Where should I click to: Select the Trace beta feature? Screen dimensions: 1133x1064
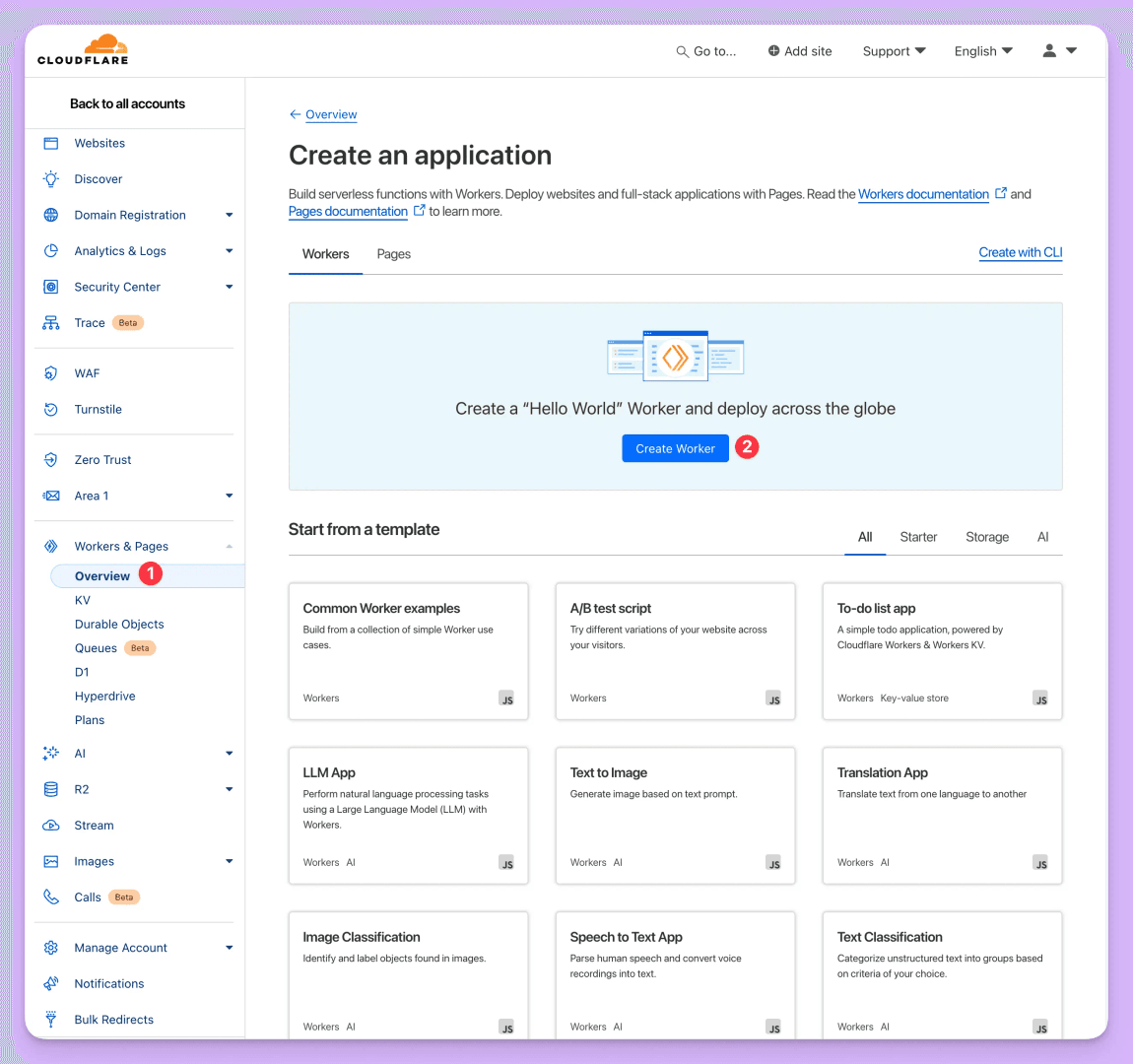pyautogui.click(x=90, y=322)
